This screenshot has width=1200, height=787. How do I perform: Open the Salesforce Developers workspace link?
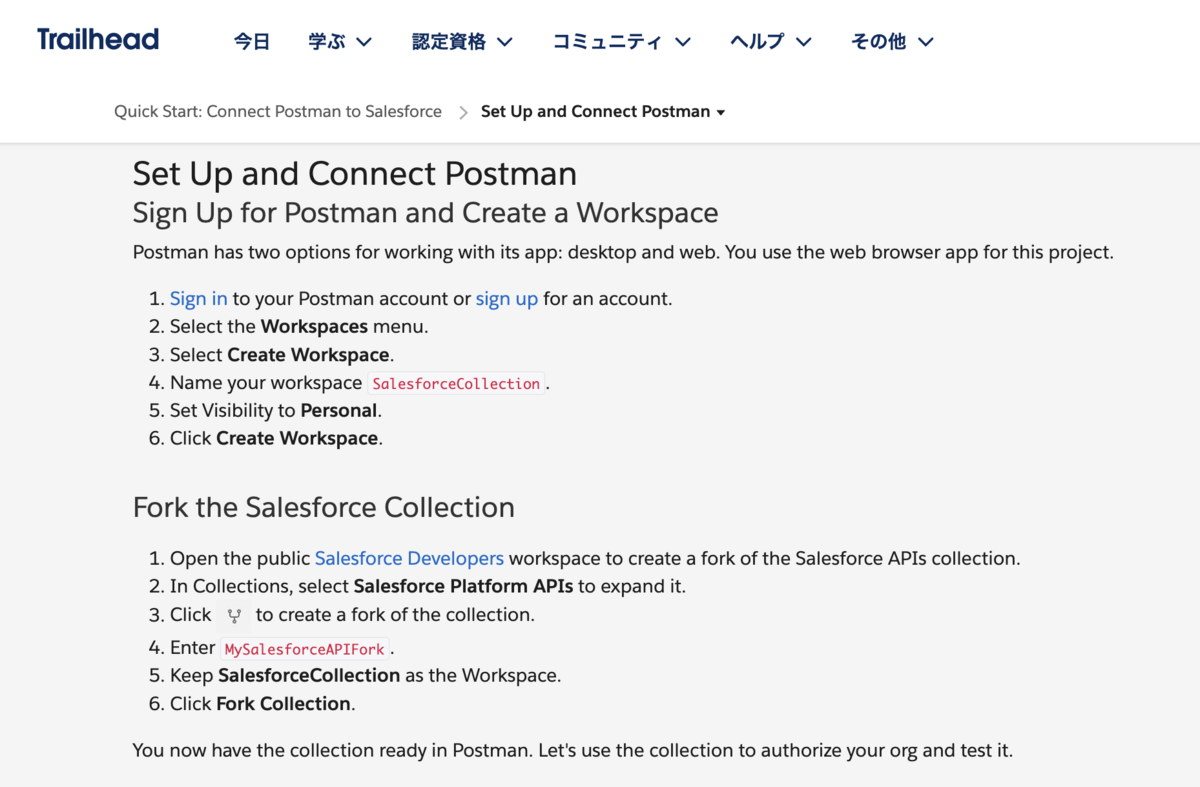[x=409, y=559]
